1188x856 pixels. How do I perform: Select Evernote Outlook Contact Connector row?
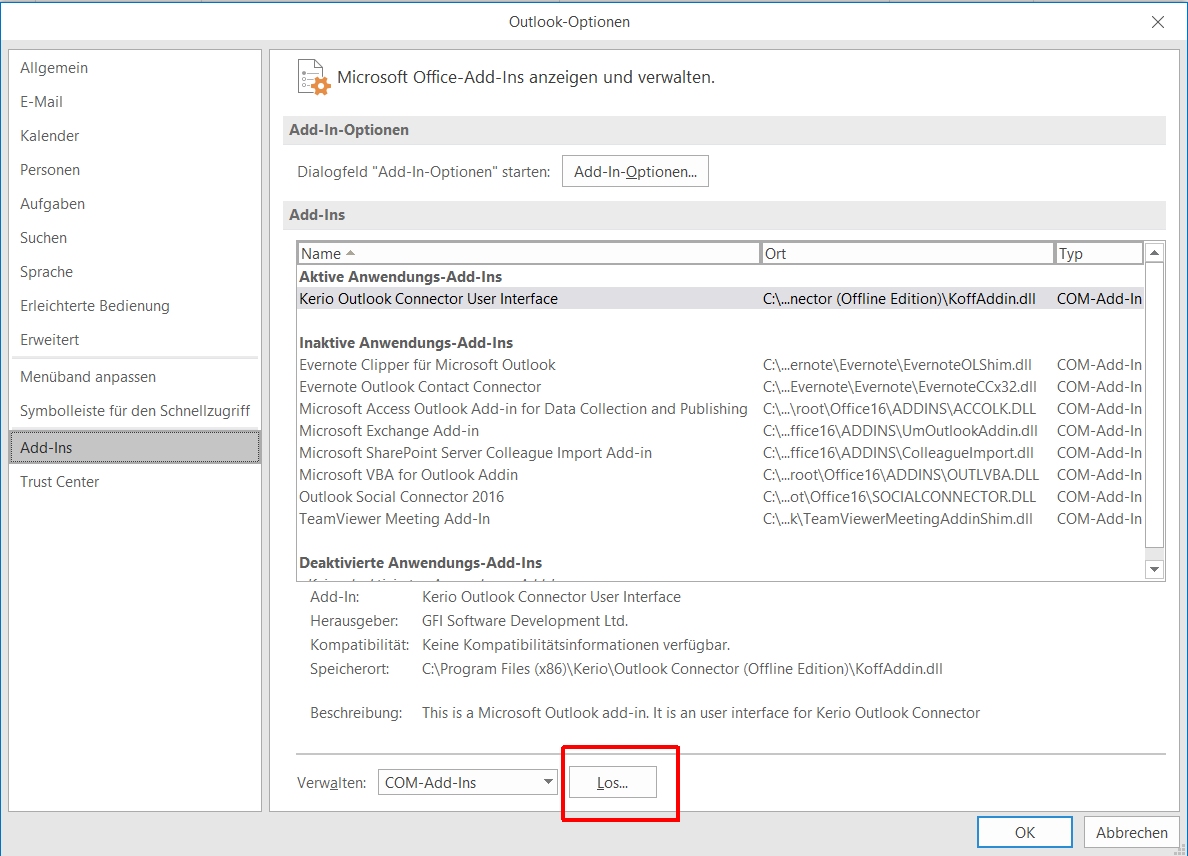click(721, 387)
